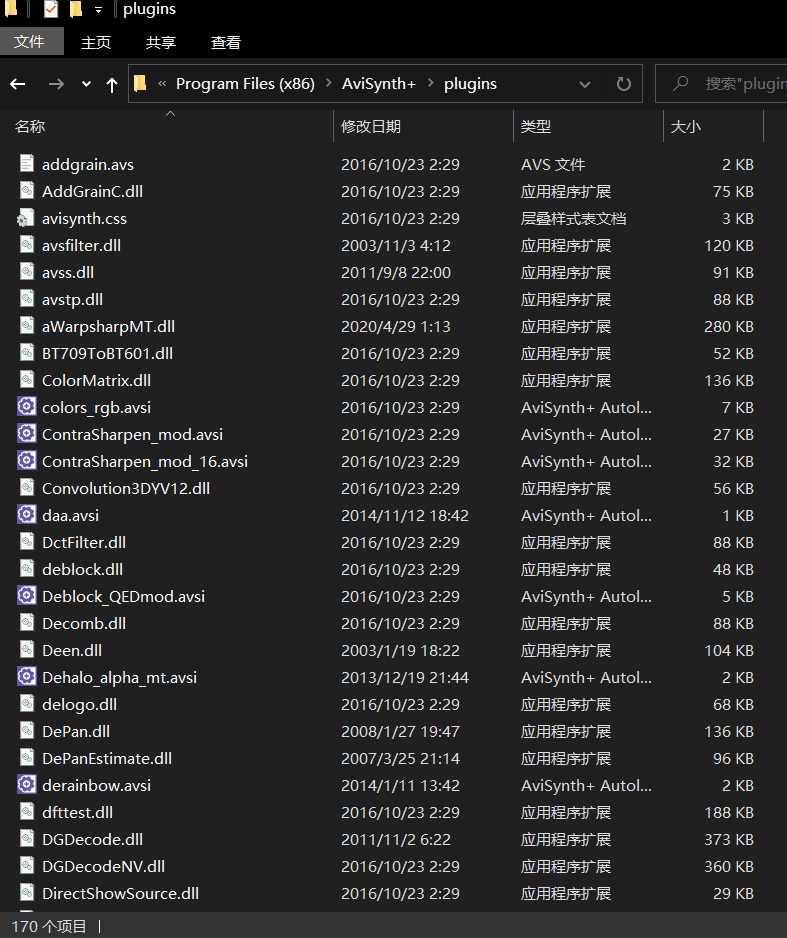Click the ContraSharpen_mod.avsi script icon
The width and height of the screenshot is (787, 938).
click(x=26, y=434)
